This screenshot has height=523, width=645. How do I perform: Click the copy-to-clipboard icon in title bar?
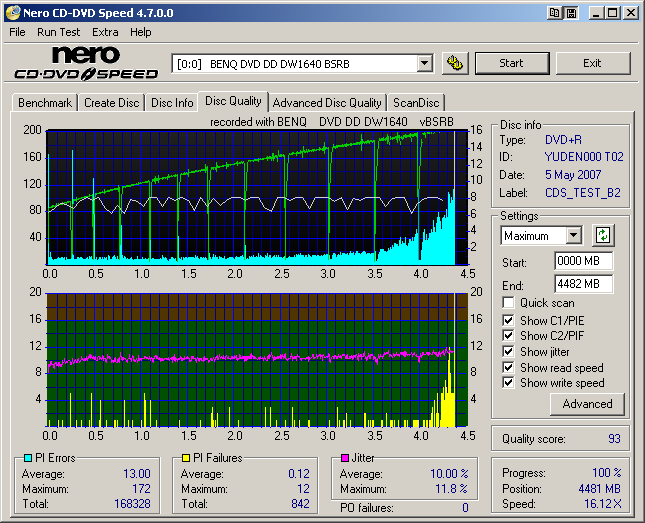click(555, 13)
